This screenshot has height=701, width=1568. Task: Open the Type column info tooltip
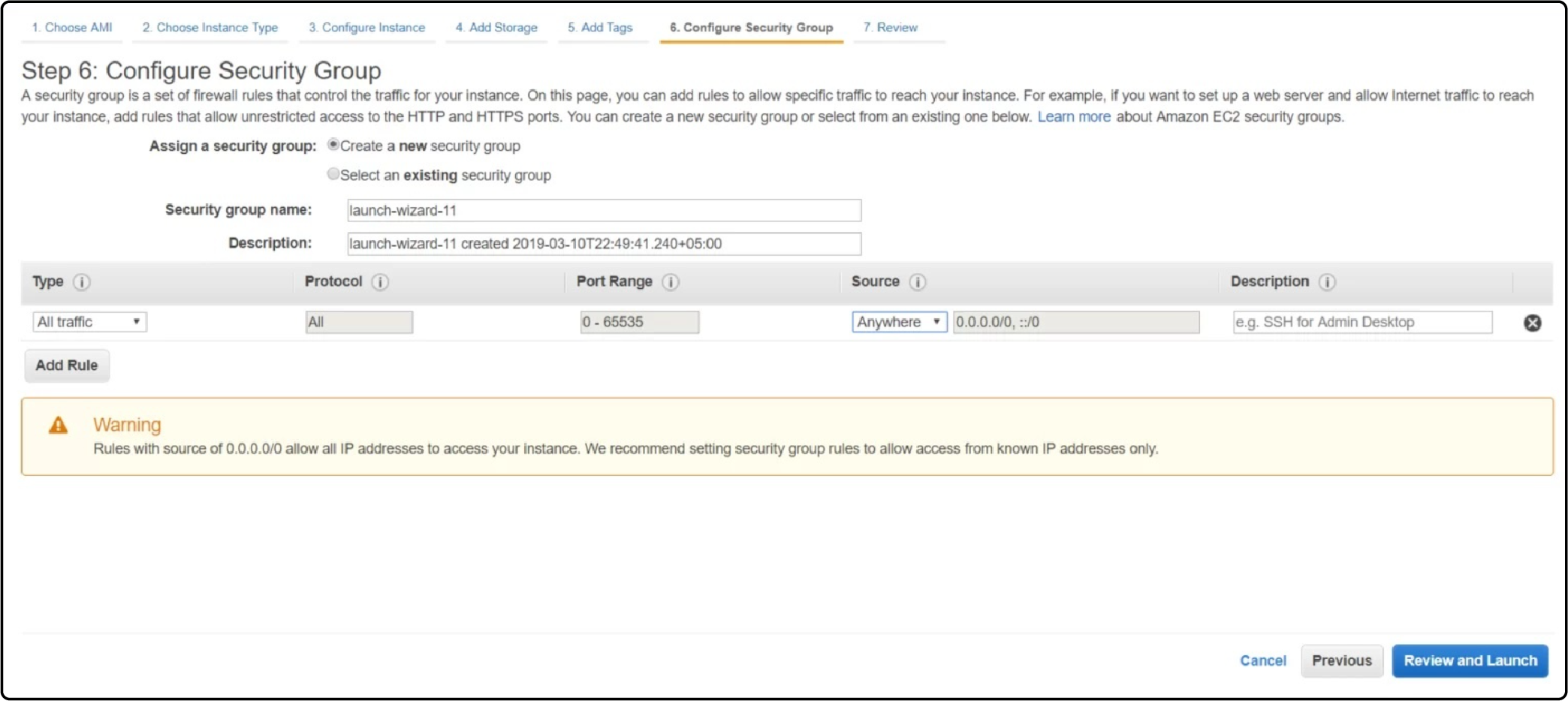tap(82, 282)
